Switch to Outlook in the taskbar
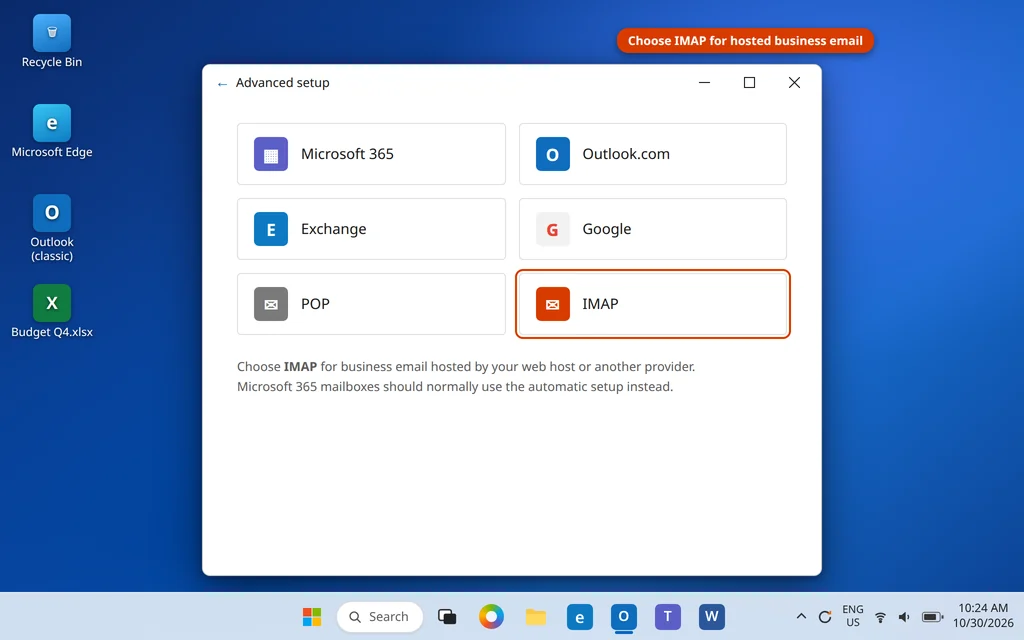This screenshot has width=1024, height=640. [x=624, y=616]
